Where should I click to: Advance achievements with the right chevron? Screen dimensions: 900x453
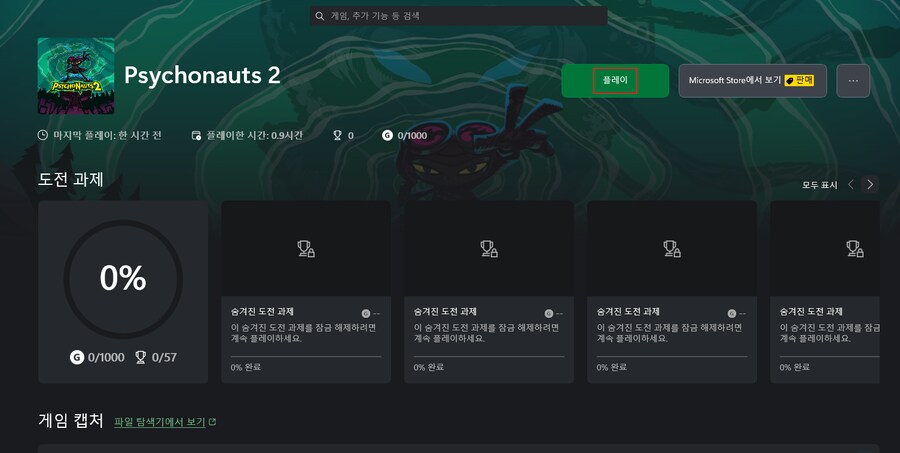(x=870, y=184)
